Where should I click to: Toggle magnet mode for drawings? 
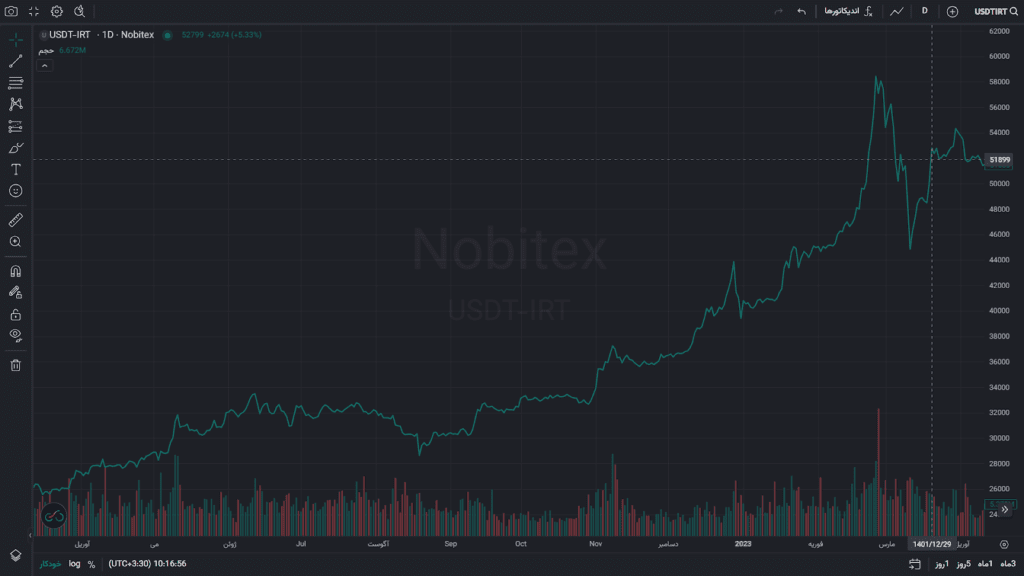tap(16, 271)
